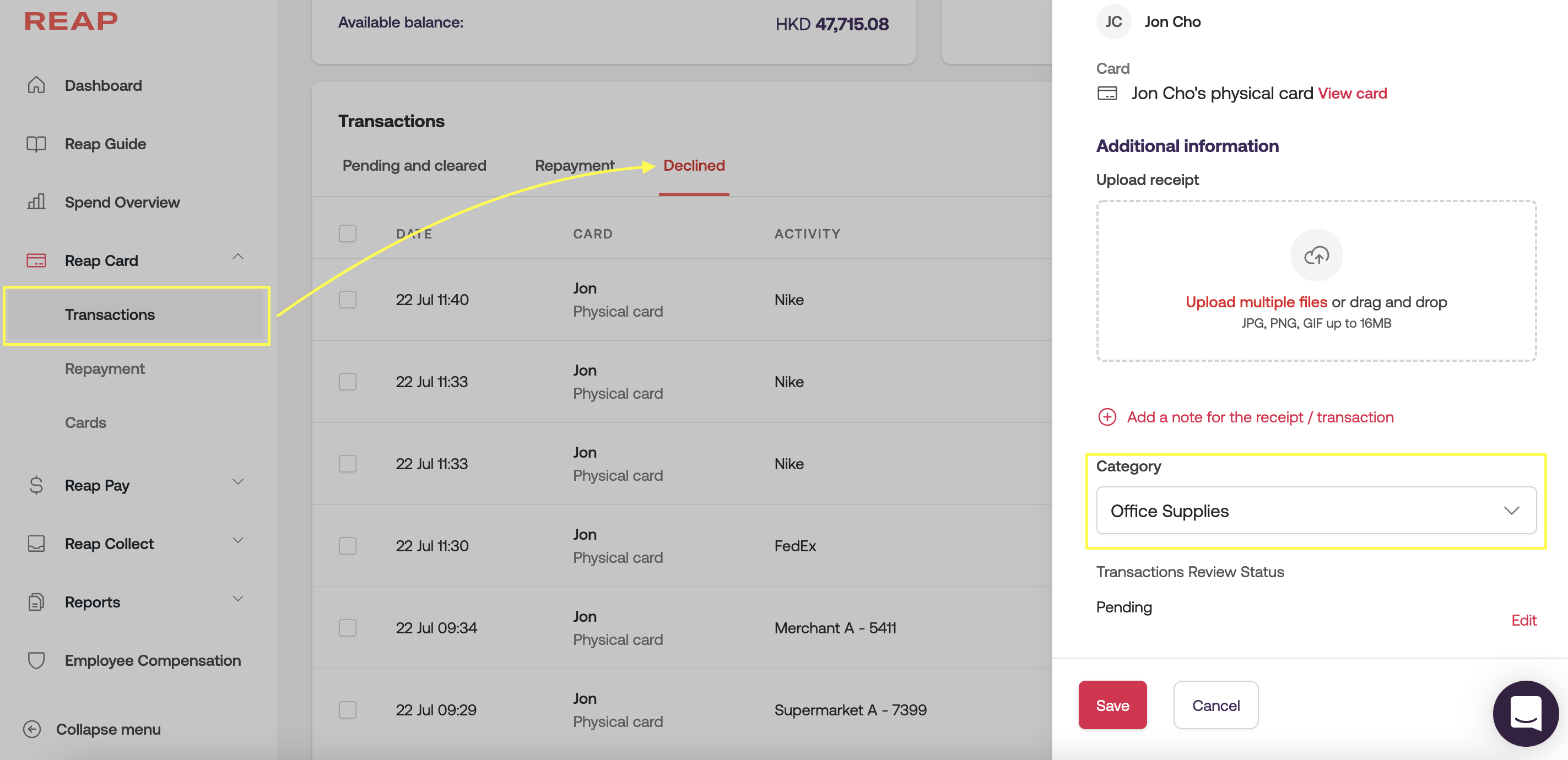Open the chat support bubble

click(x=1525, y=713)
